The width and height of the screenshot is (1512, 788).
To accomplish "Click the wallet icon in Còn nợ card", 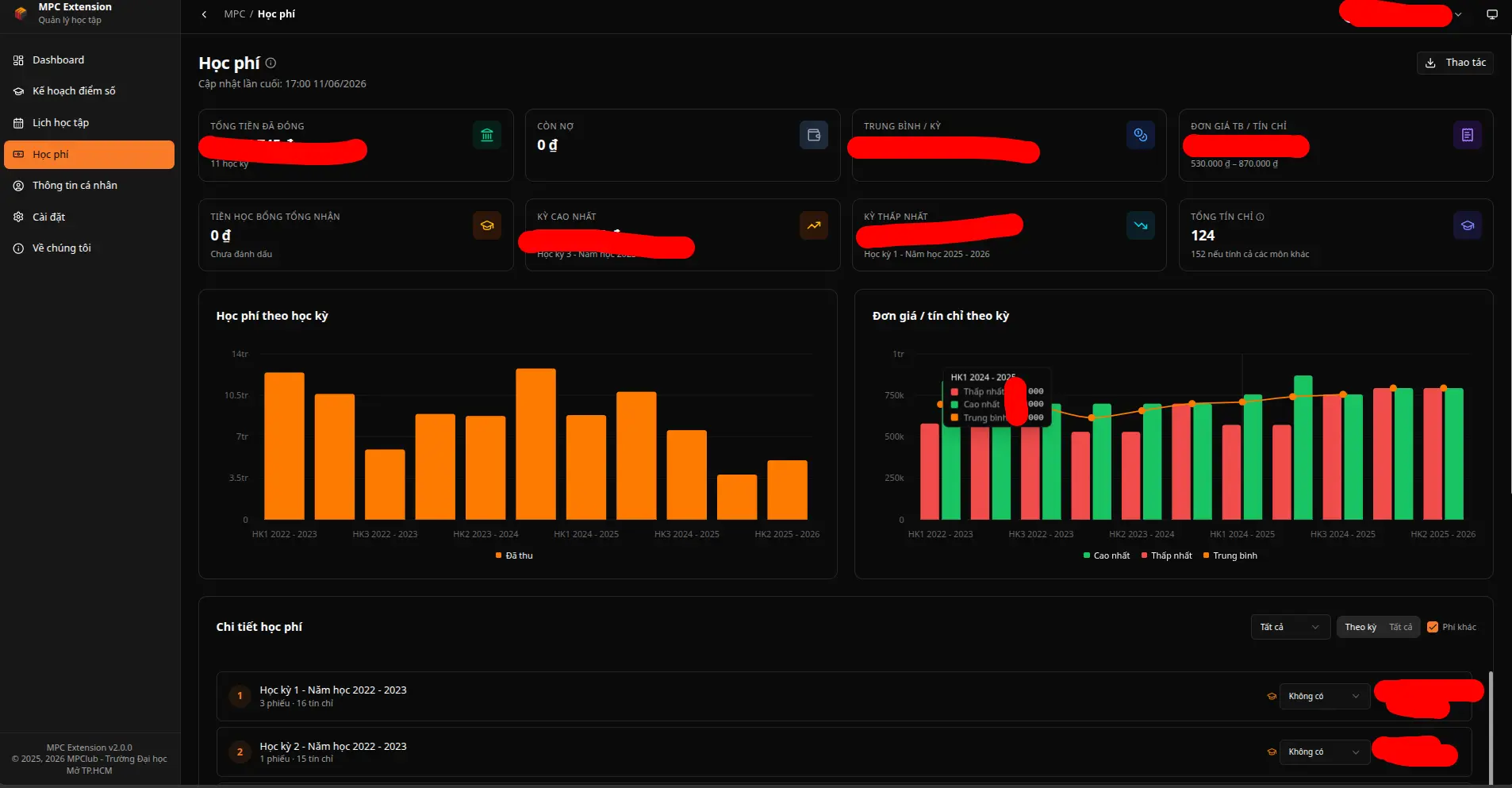I will [x=814, y=135].
